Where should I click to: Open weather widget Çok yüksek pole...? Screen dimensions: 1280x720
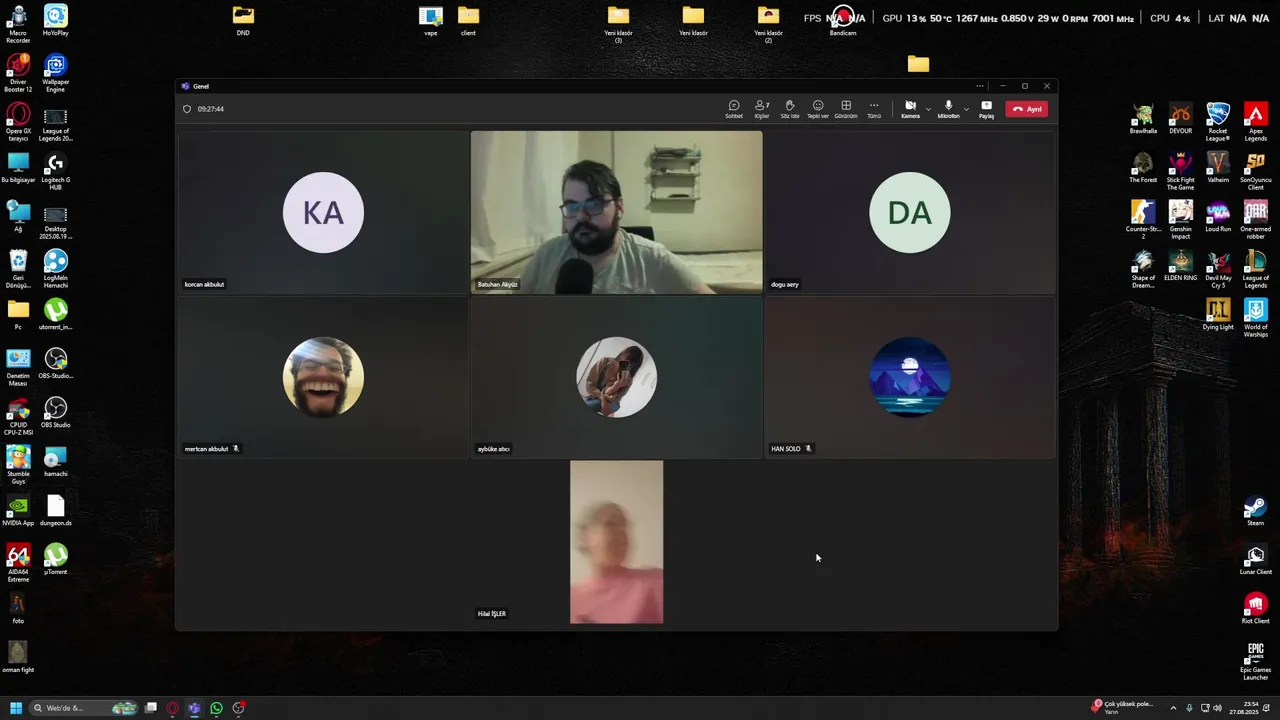click(1123, 707)
